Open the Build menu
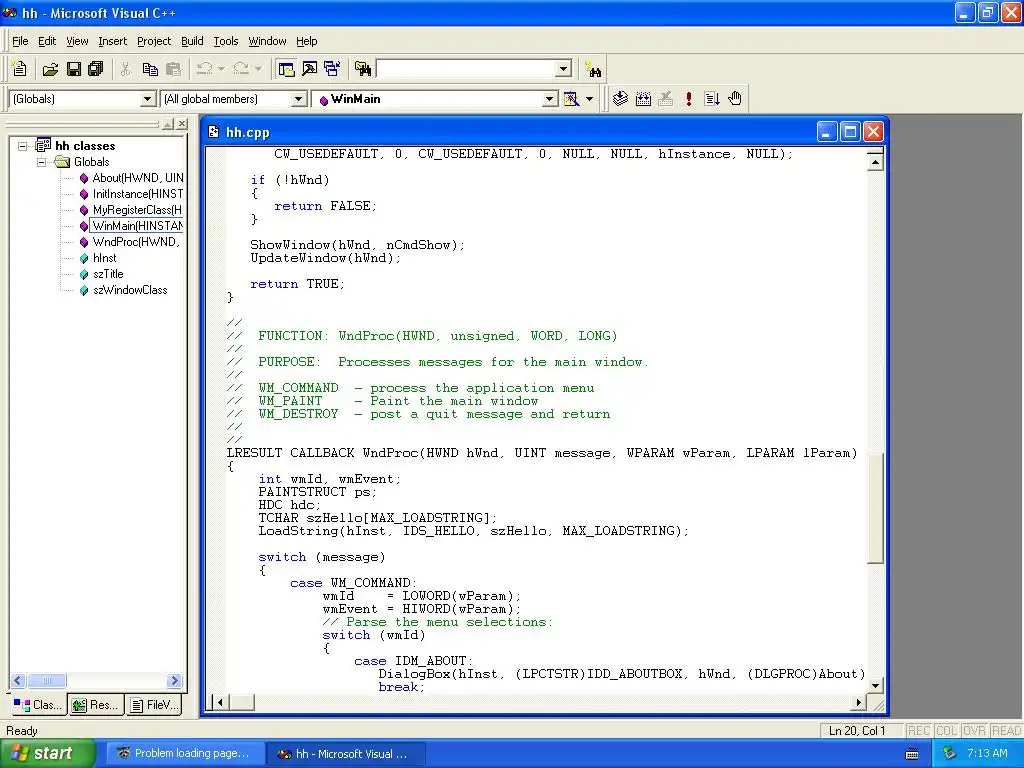Image resolution: width=1024 pixels, height=768 pixels. 192,41
